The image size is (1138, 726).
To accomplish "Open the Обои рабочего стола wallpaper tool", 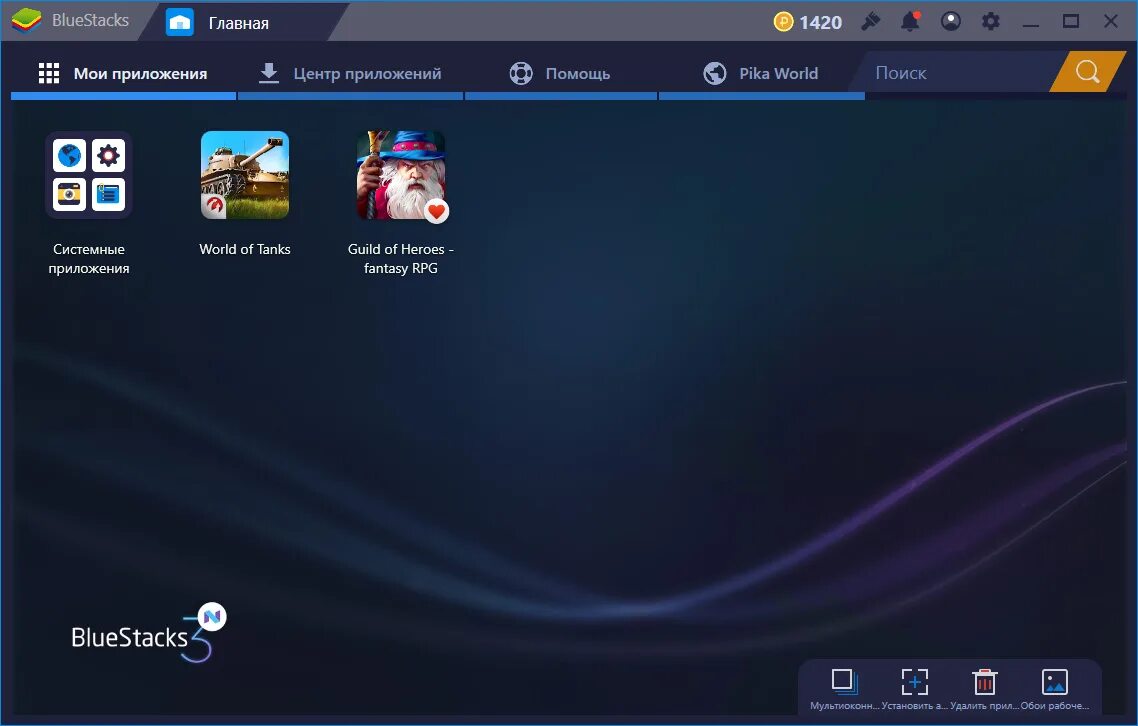I will (x=1056, y=683).
